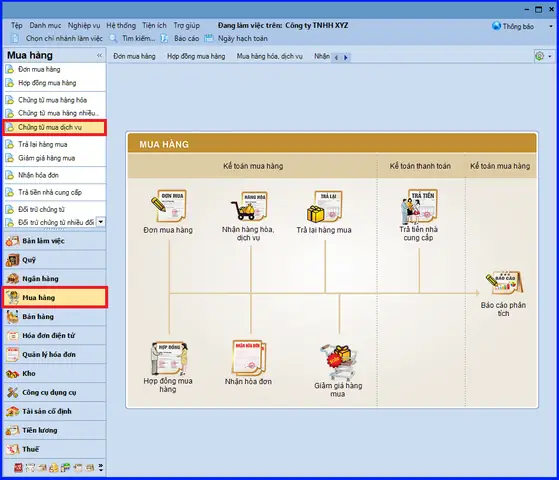The width and height of the screenshot is (559, 480).
Task: Click the Giảm giá hàng mua cart icon
Action: [x=338, y=362]
